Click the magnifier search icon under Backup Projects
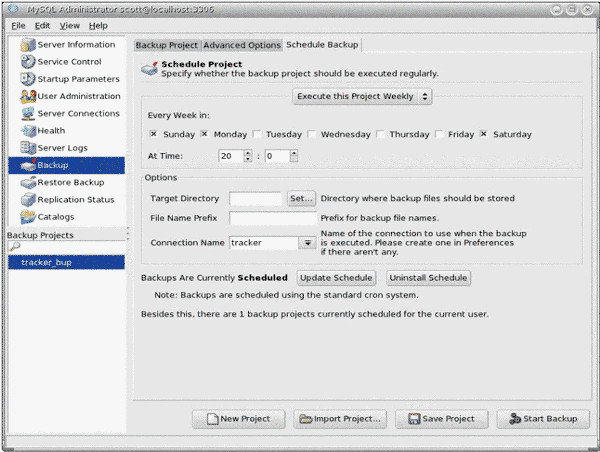600x452 pixels. 14,247
